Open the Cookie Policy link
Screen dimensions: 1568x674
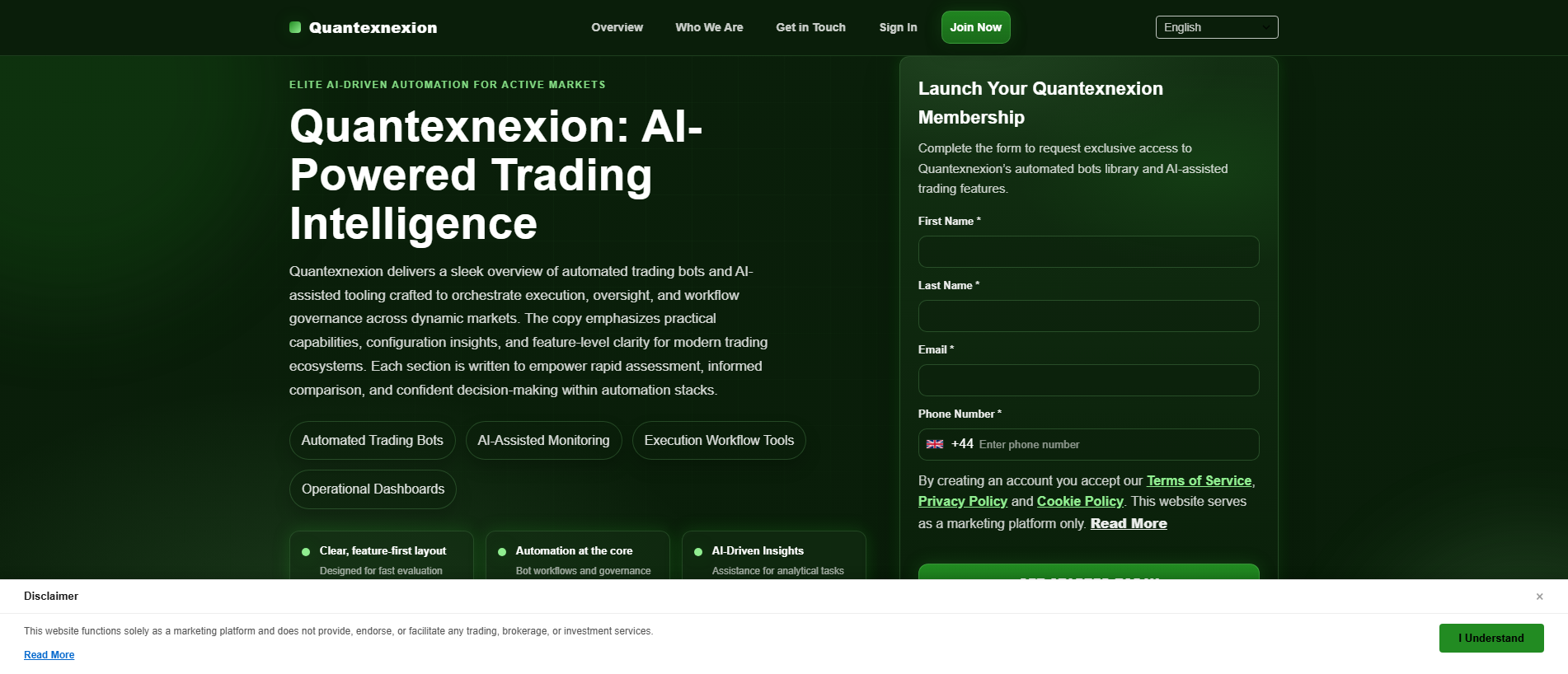1080,501
